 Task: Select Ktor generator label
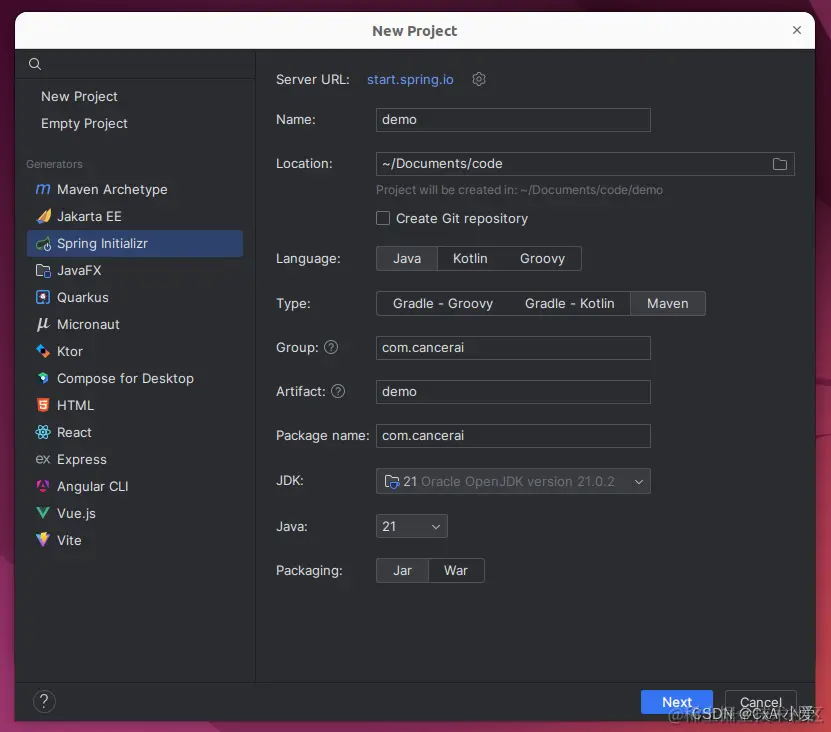69,351
